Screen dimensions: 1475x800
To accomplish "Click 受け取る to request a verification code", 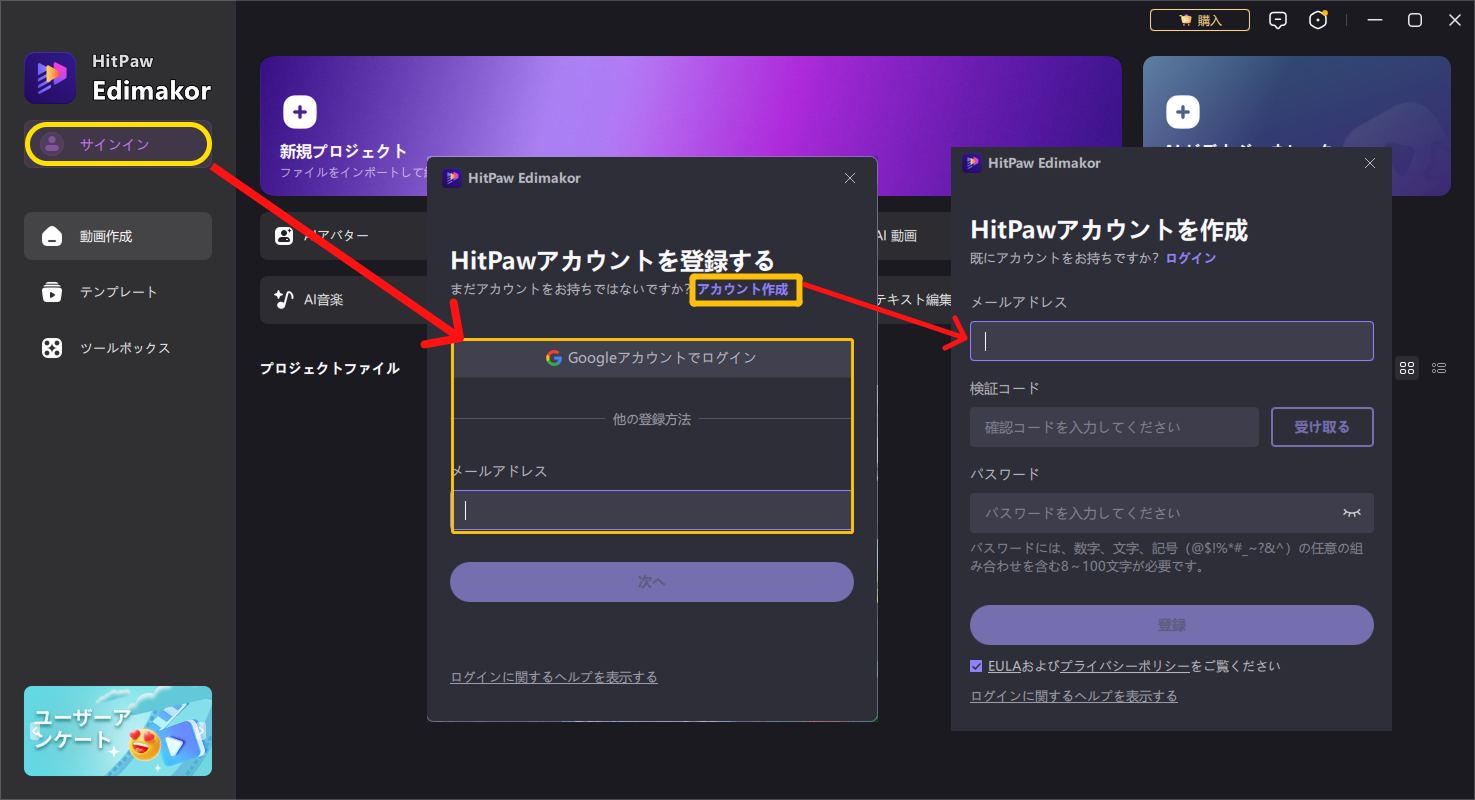I will click(1322, 426).
